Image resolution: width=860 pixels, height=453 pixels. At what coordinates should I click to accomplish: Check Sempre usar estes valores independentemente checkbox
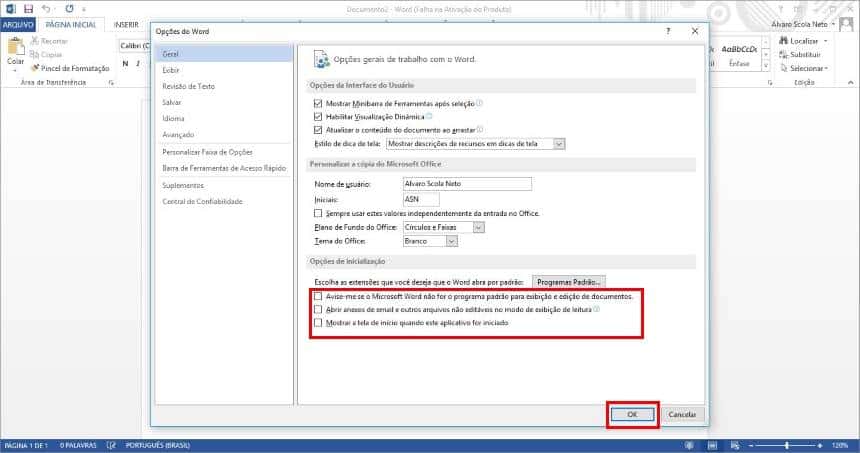point(318,213)
